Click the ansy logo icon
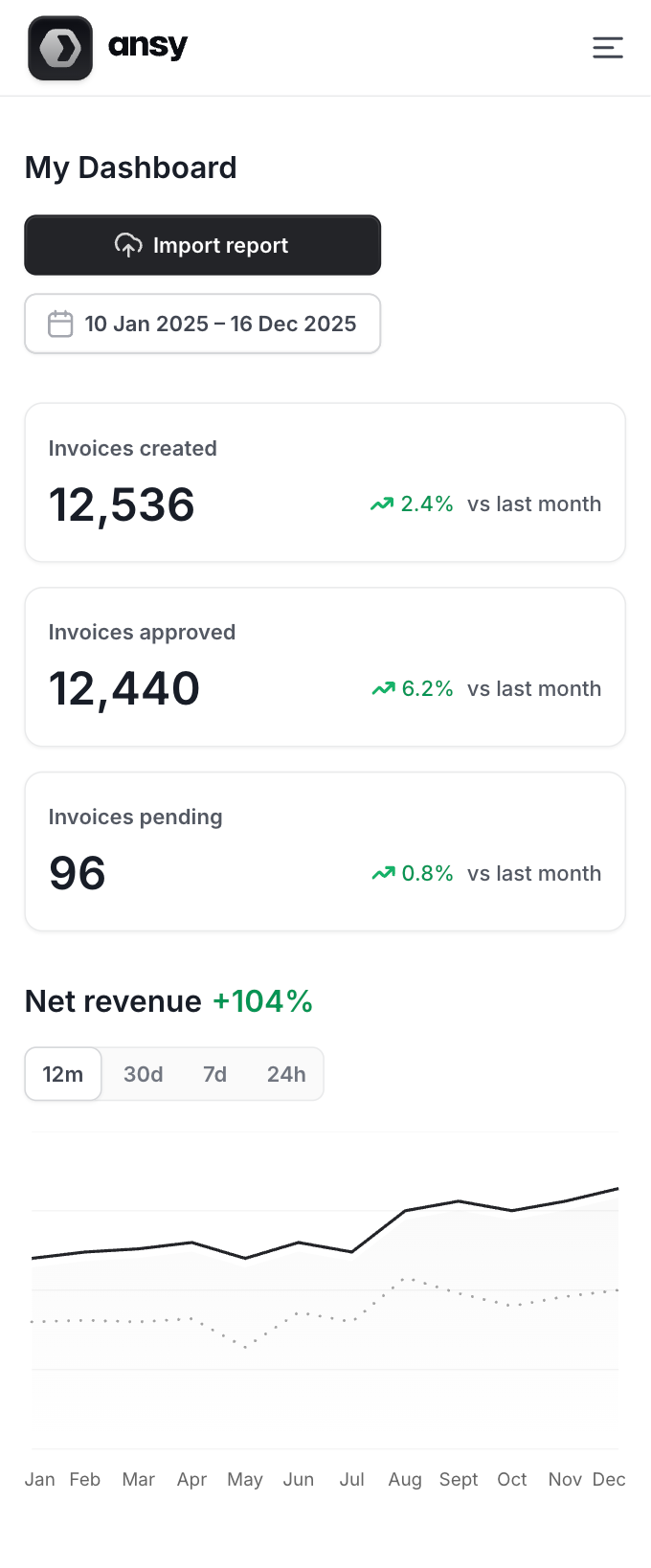 60,48
